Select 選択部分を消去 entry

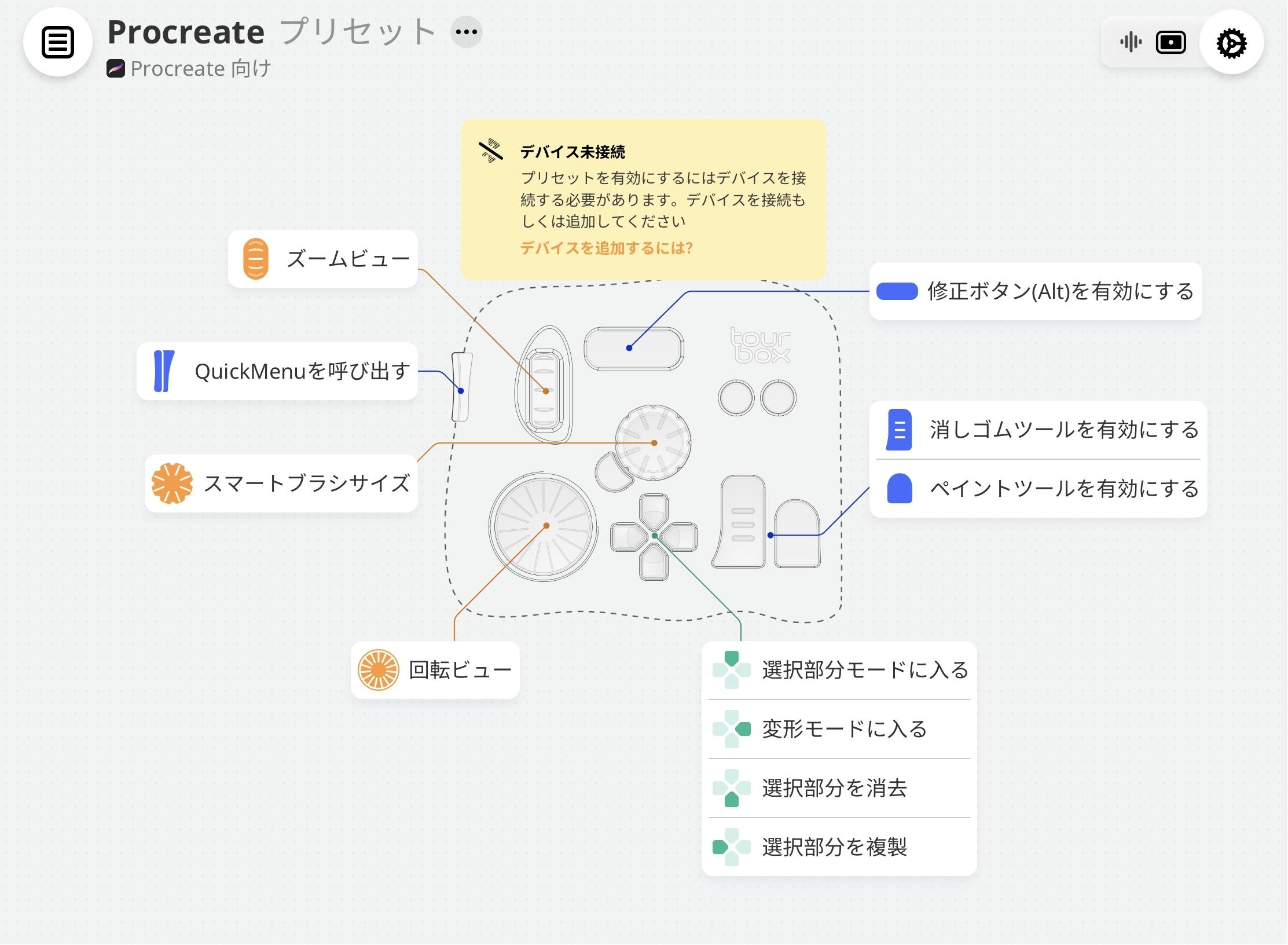pyautogui.click(x=839, y=788)
